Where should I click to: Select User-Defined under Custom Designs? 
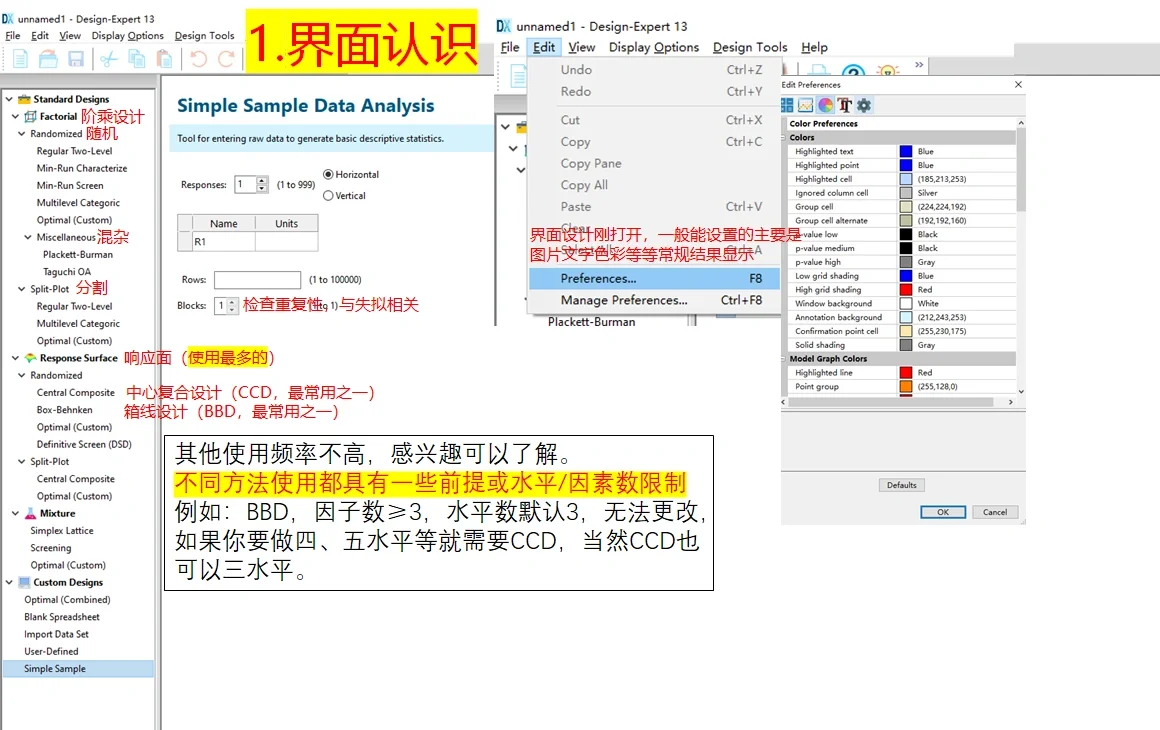(x=51, y=652)
